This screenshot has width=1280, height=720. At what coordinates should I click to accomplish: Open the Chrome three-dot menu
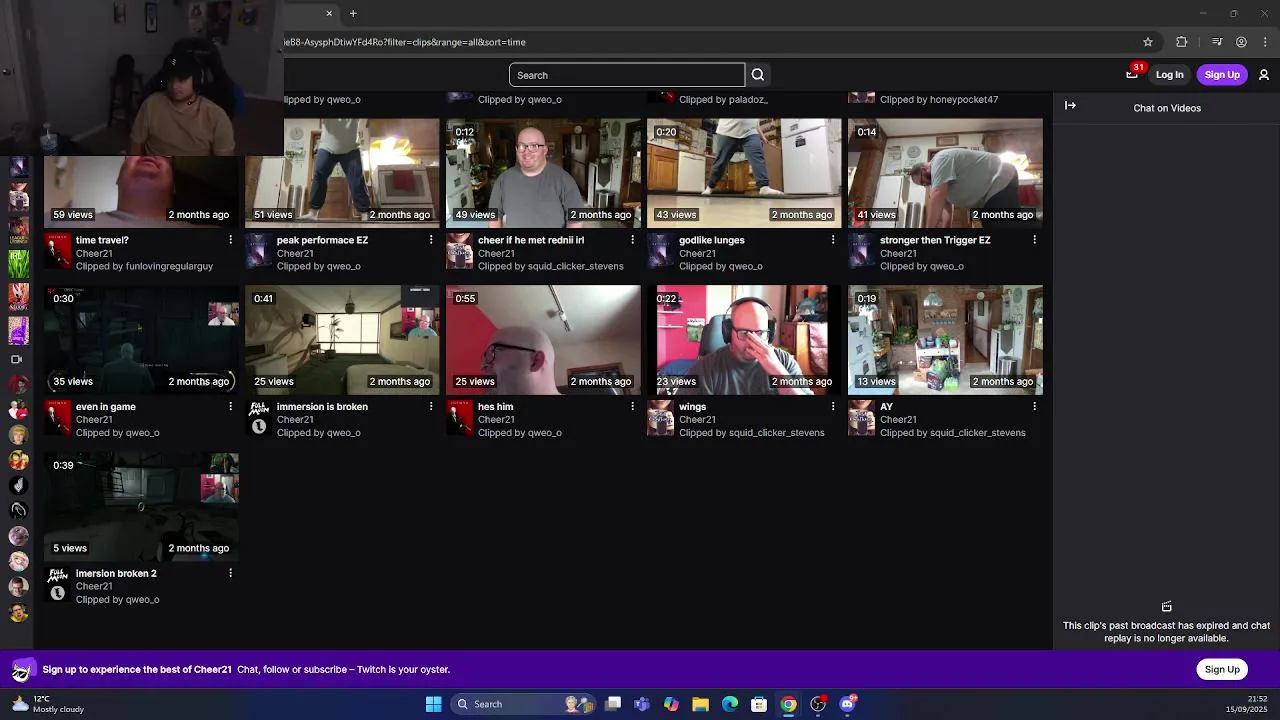point(1266,42)
